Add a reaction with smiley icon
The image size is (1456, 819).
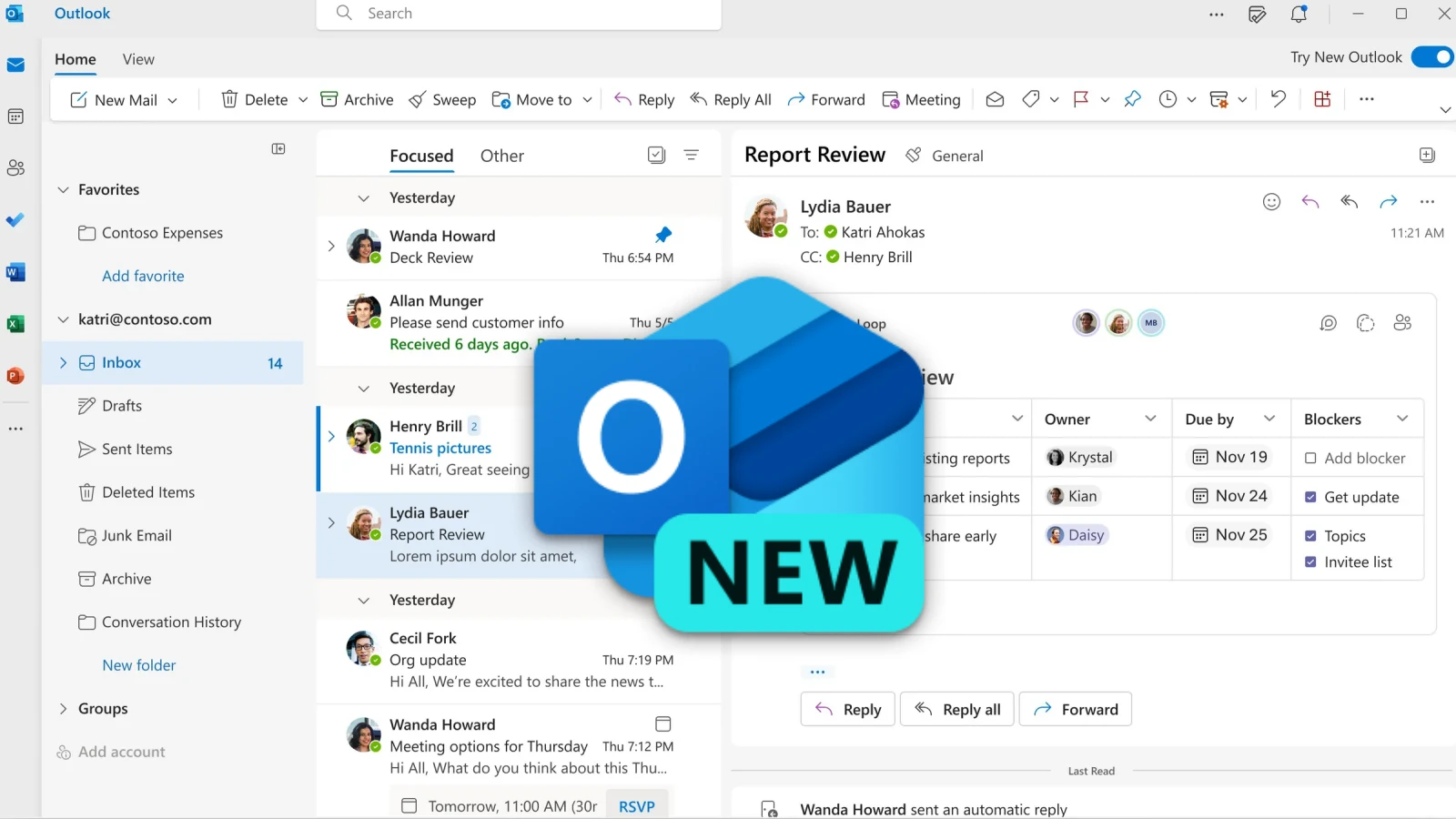[x=1271, y=202]
